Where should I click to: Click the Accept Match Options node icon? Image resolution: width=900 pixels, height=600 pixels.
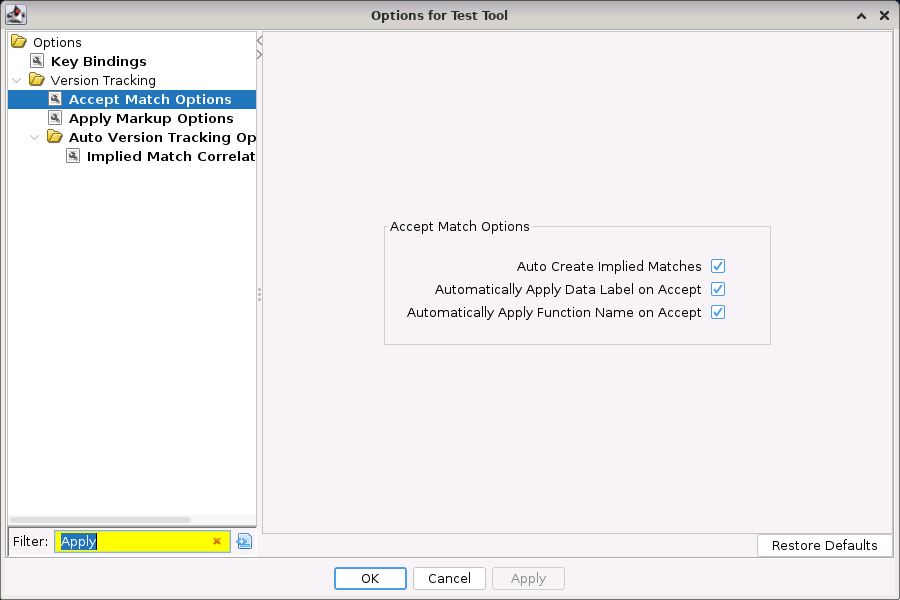[55, 99]
